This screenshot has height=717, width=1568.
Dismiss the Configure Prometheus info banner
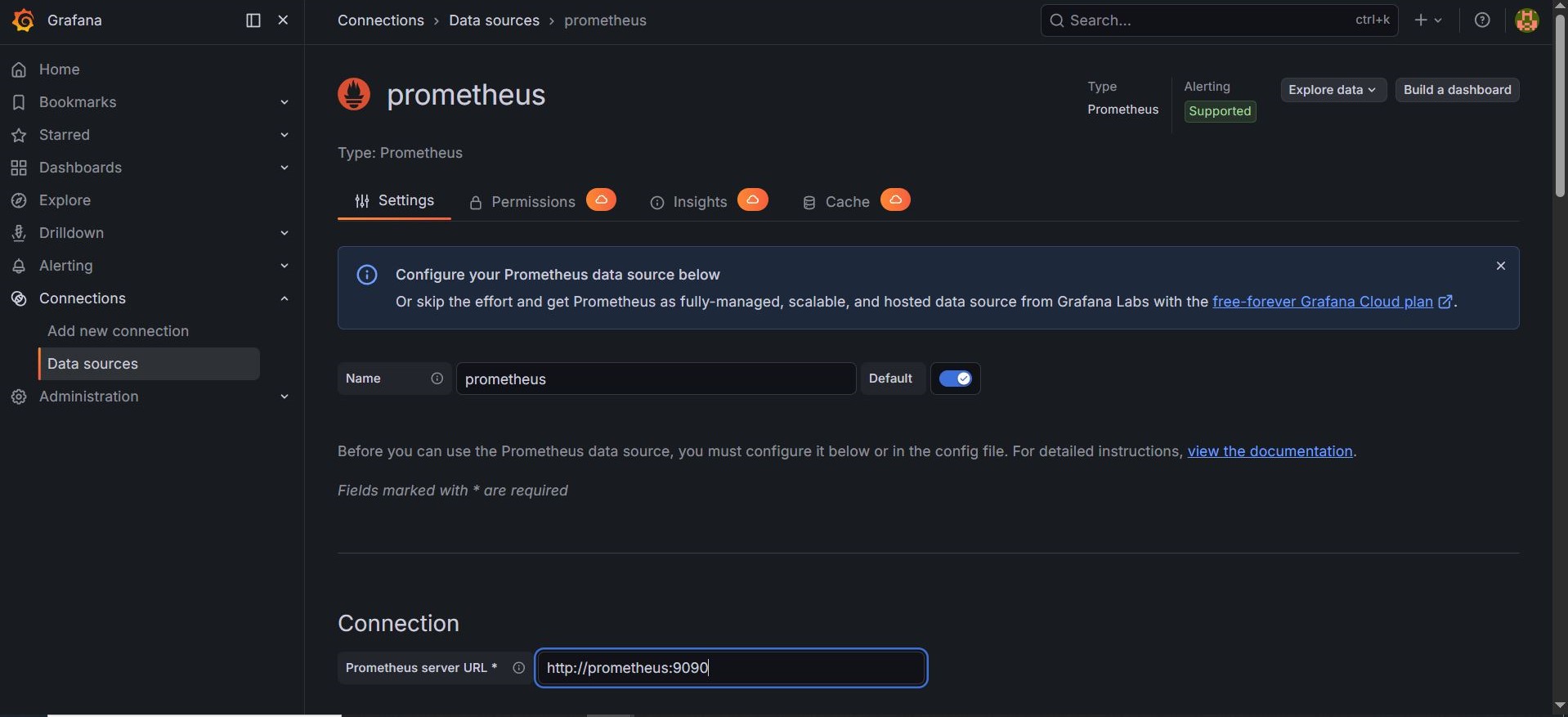click(x=1501, y=266)
